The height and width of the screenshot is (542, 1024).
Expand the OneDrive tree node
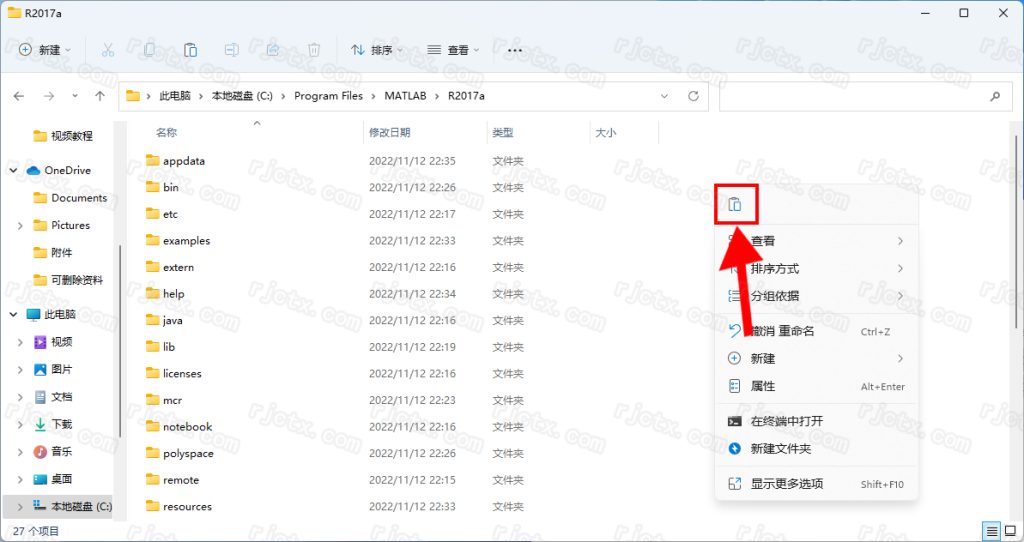coord(14,170)
